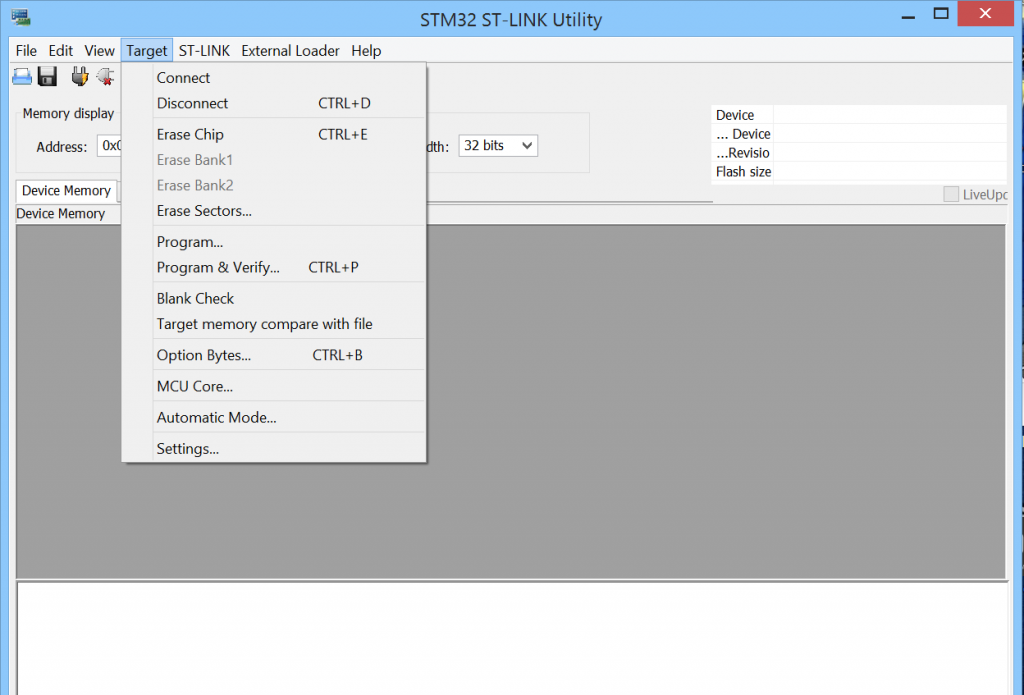
Task: Select Target memory compare with file
Action: point(274,324)
